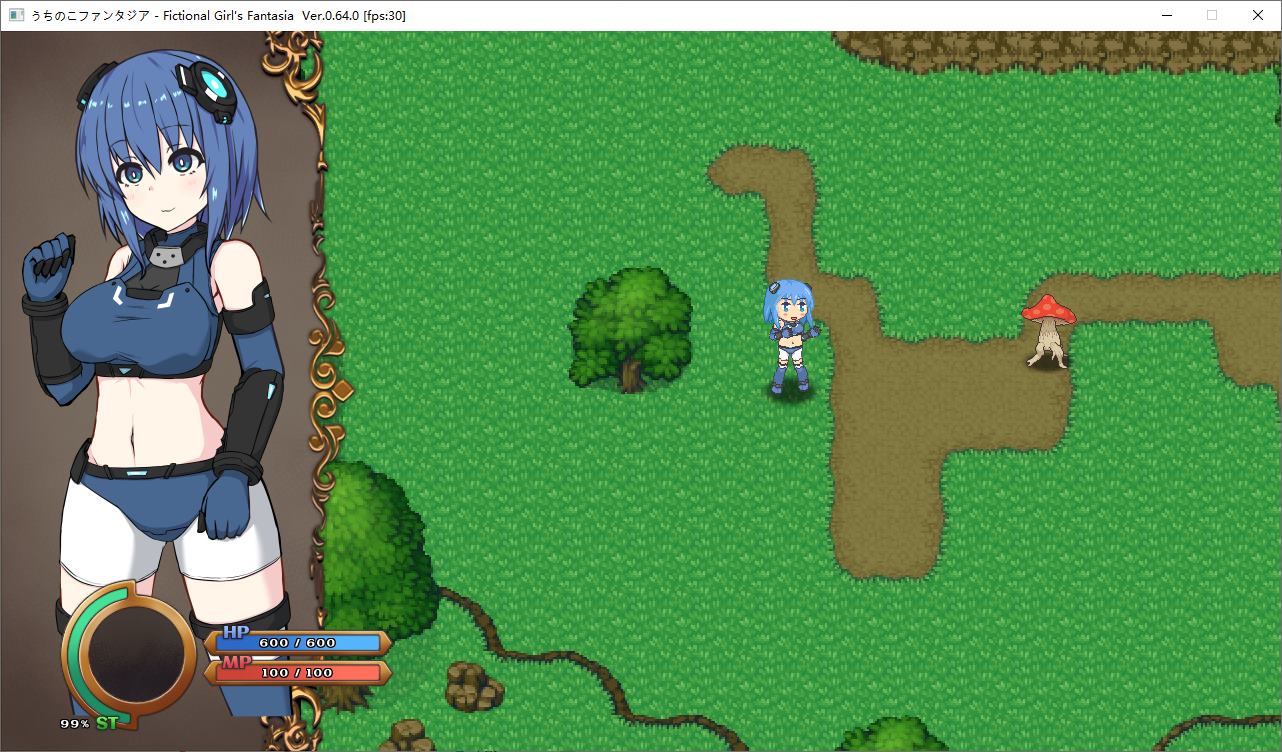Image resolution: width=1282 pixels, height=752 pixels.
Task: Click the leafy tree beside the player
Action: click(631, 328)
